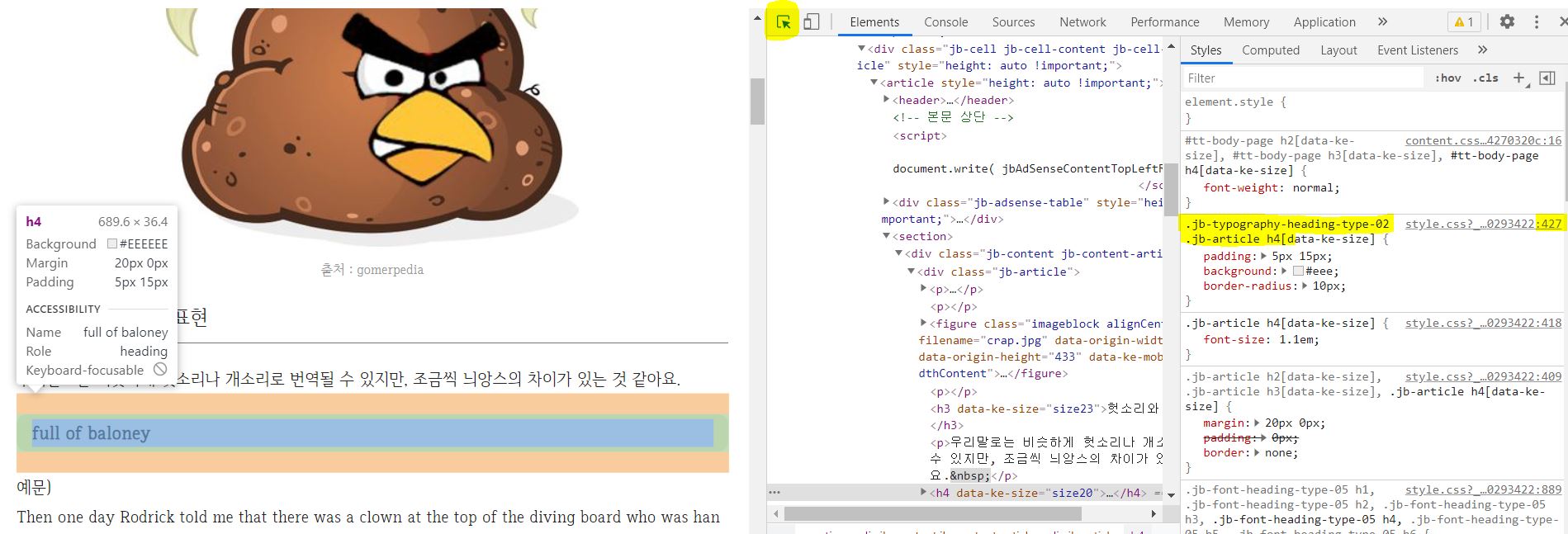Click the #EEEEEE swatch in inspect tooltip
The width and height of the screenshot is (1568, 534).
click(x=112, y=244)
